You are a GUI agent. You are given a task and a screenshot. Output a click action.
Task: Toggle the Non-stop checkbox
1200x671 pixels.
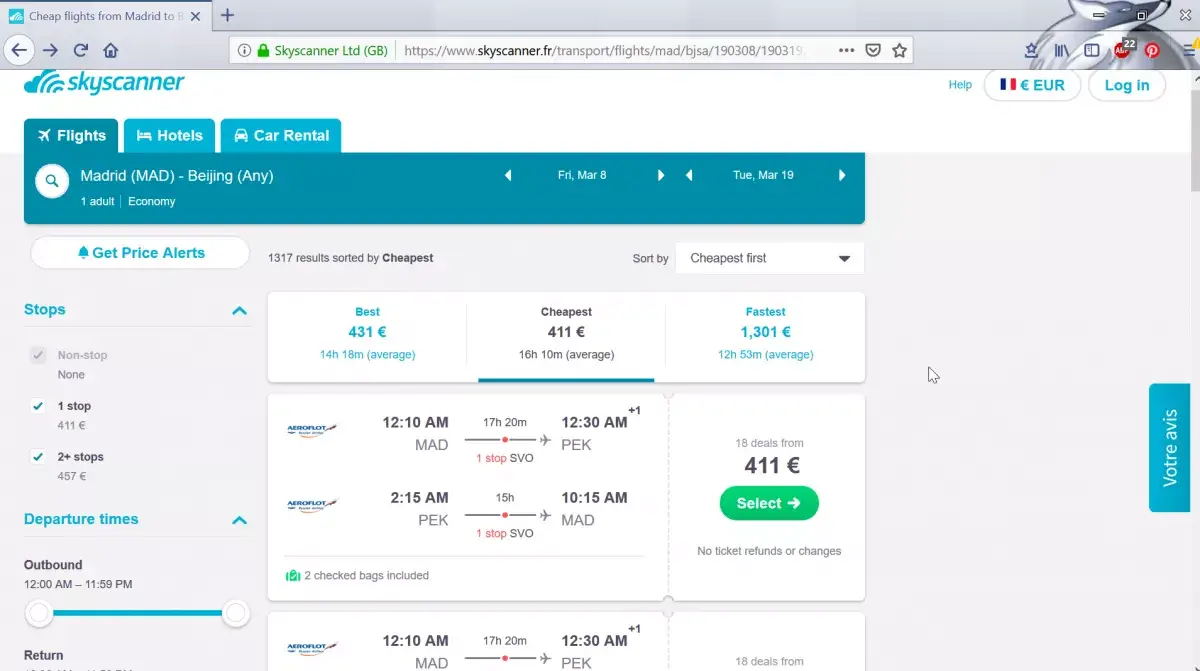click(x=38, y=355)
